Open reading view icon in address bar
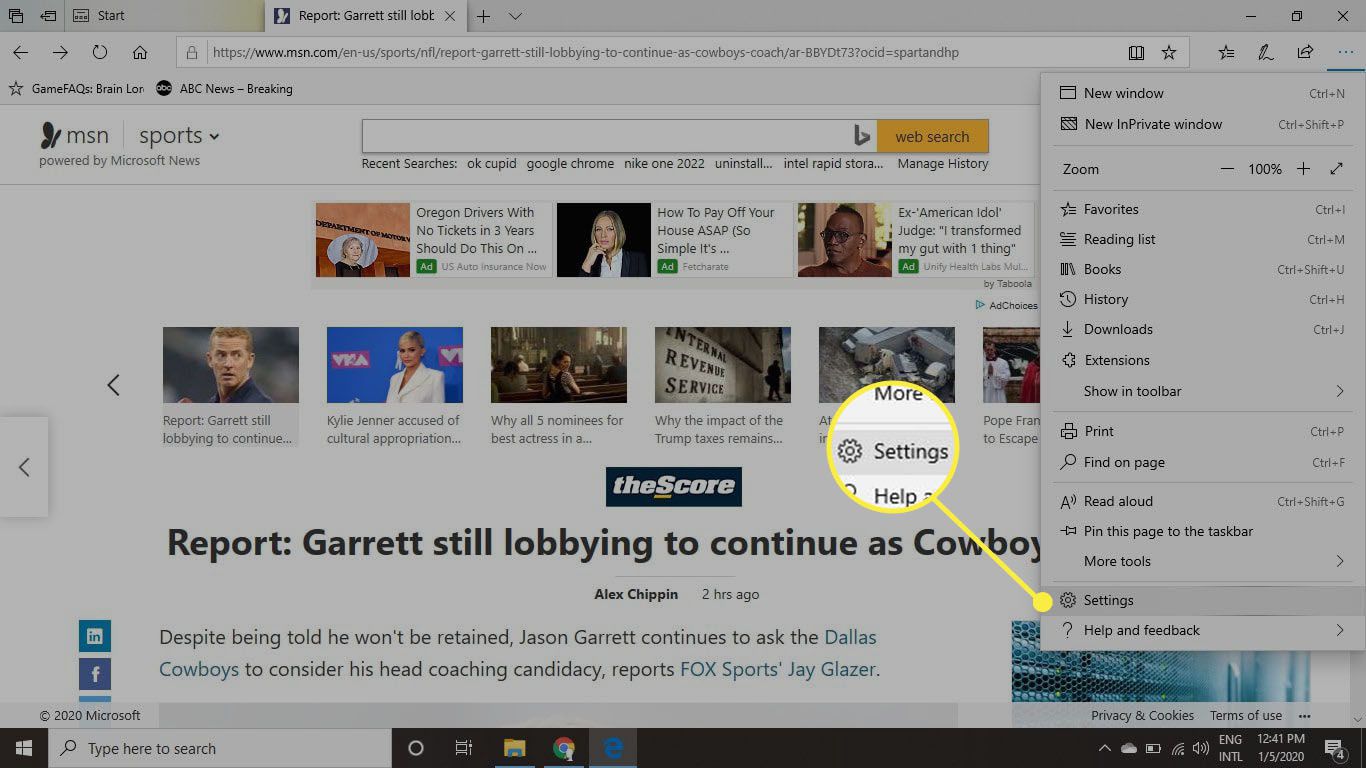This screenshot has height=768, width=1366. [x=1136, y=52]
